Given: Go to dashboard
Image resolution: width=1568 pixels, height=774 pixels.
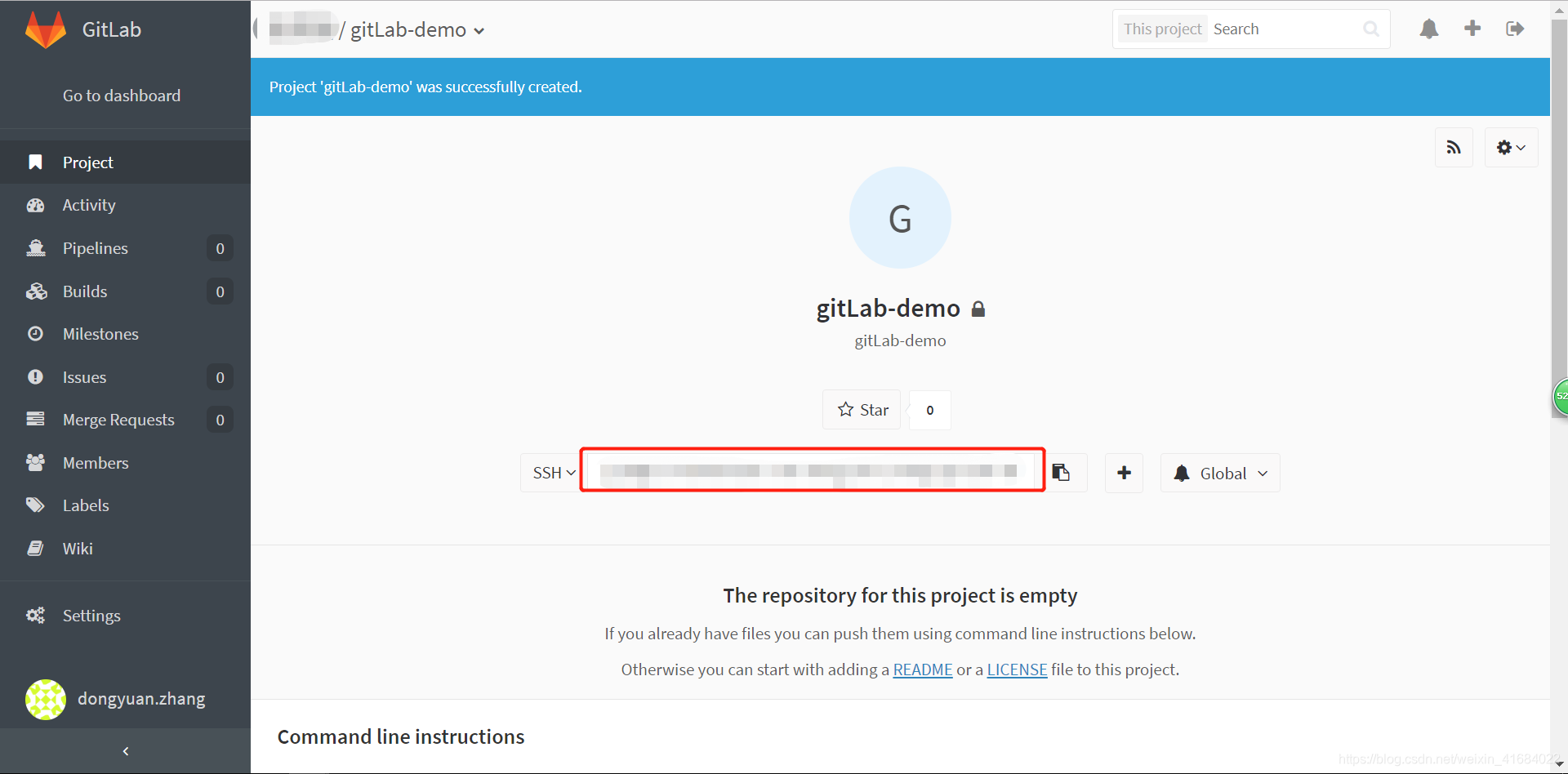Looking at the screenshot, I should [x=122, y=96].
